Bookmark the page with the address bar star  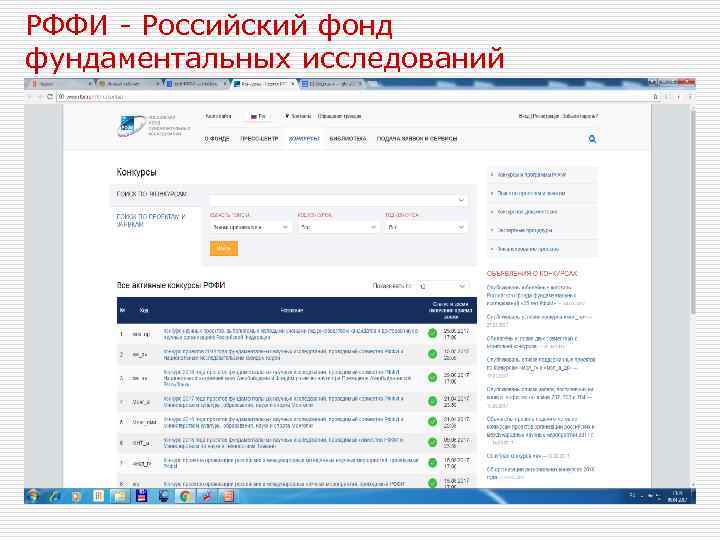656,97
